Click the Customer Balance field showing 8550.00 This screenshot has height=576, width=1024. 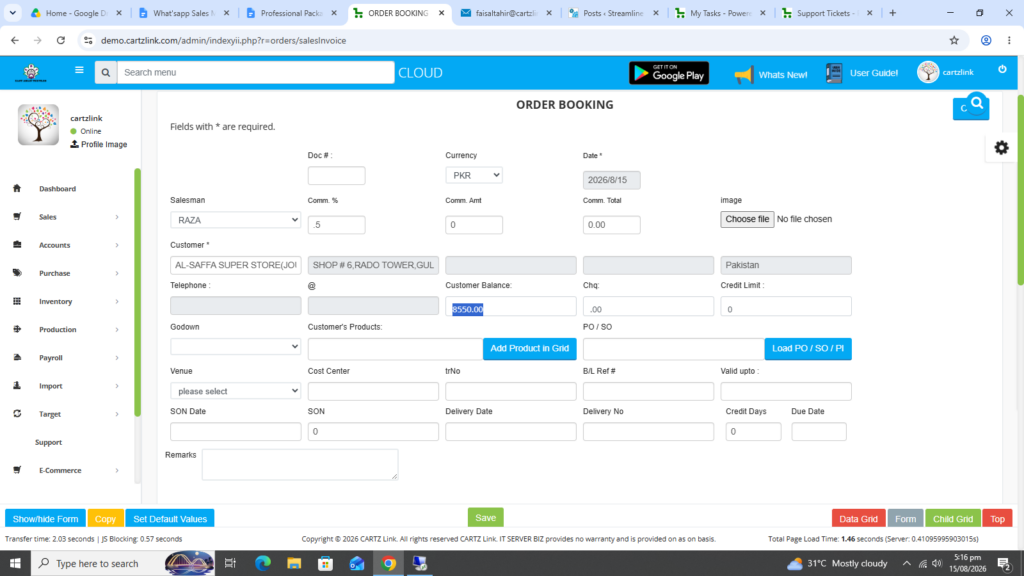(x=511, y=308)
